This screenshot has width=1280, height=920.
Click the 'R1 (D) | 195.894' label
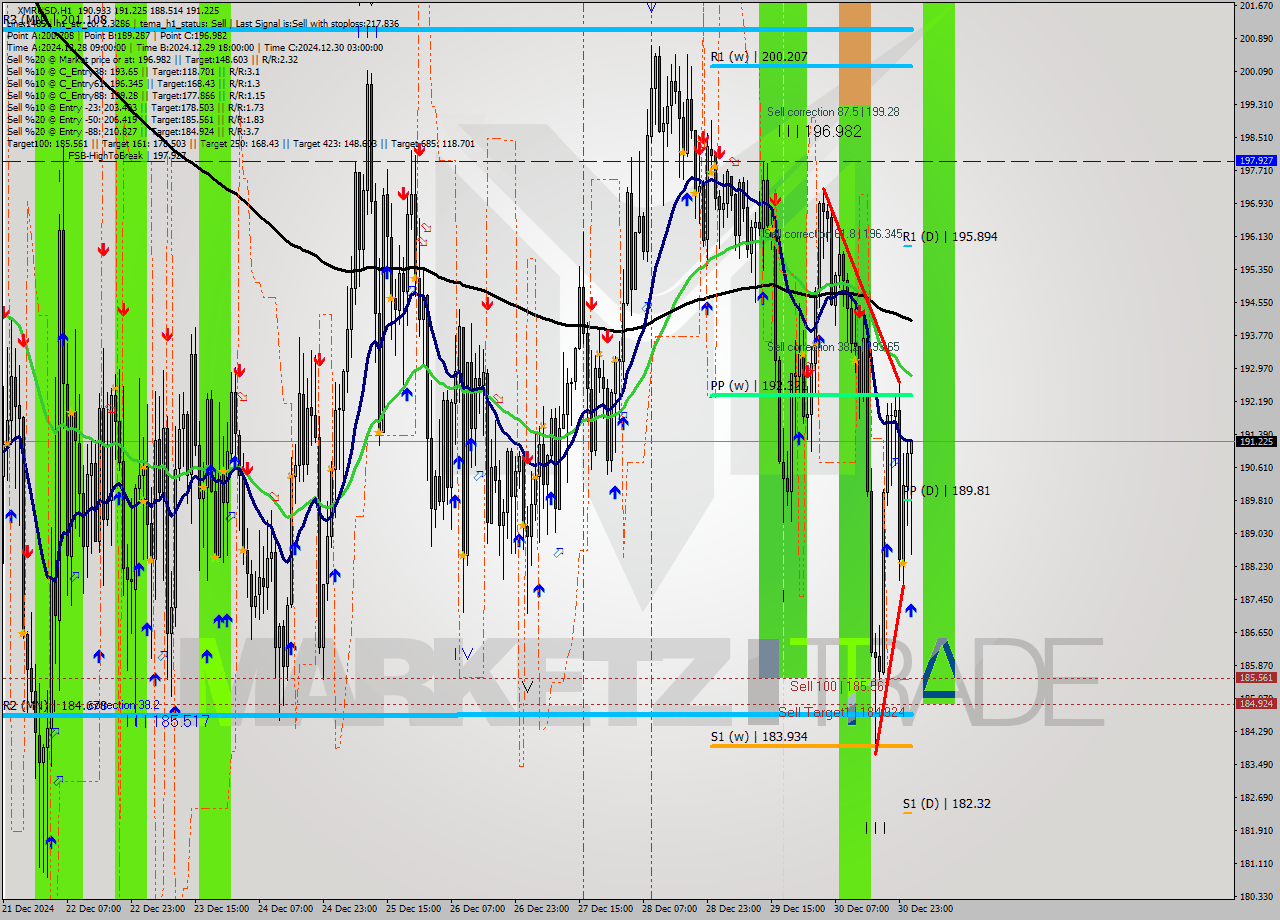click(x=950, y=237)
